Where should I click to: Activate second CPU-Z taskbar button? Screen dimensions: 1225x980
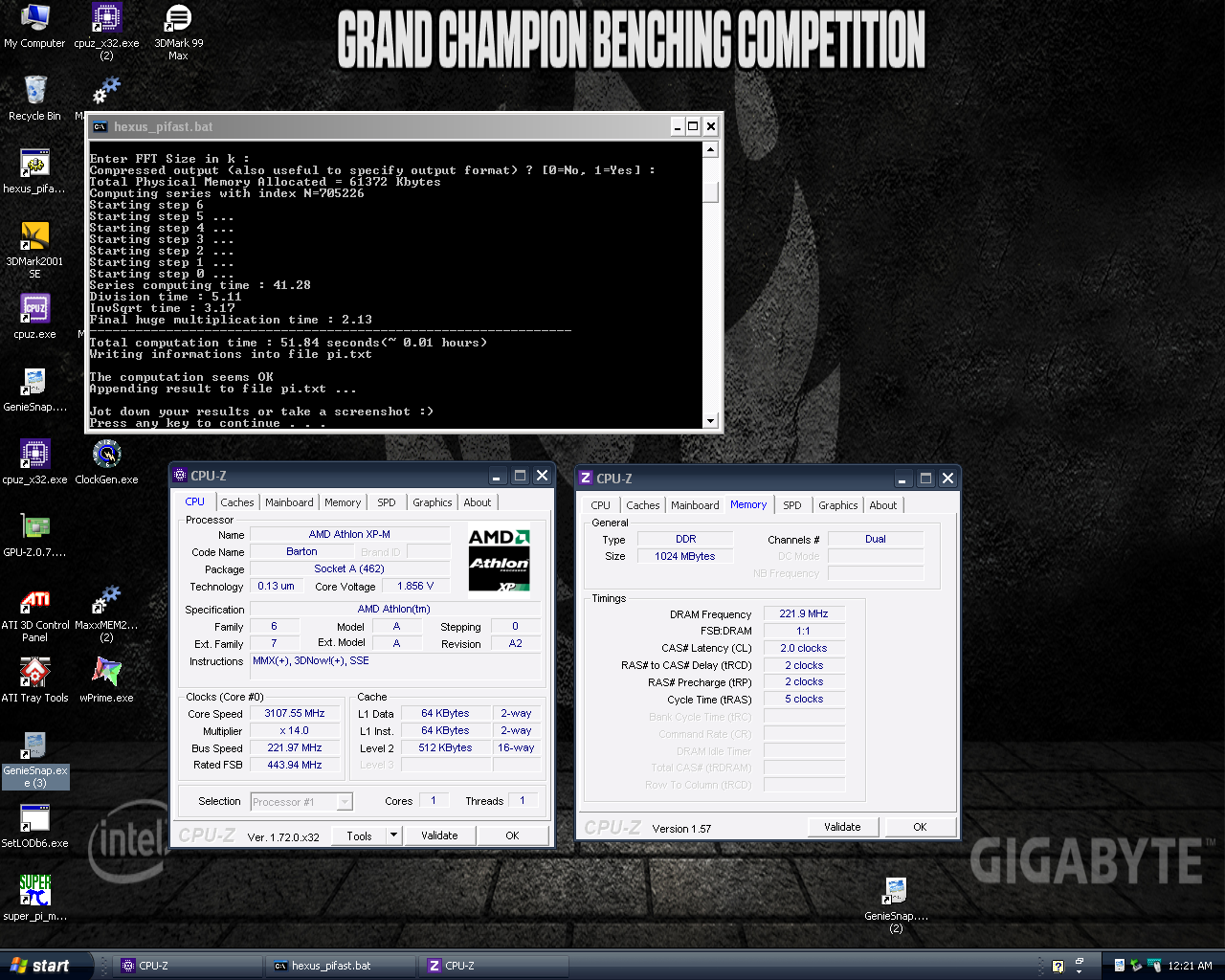click(495, 966)
